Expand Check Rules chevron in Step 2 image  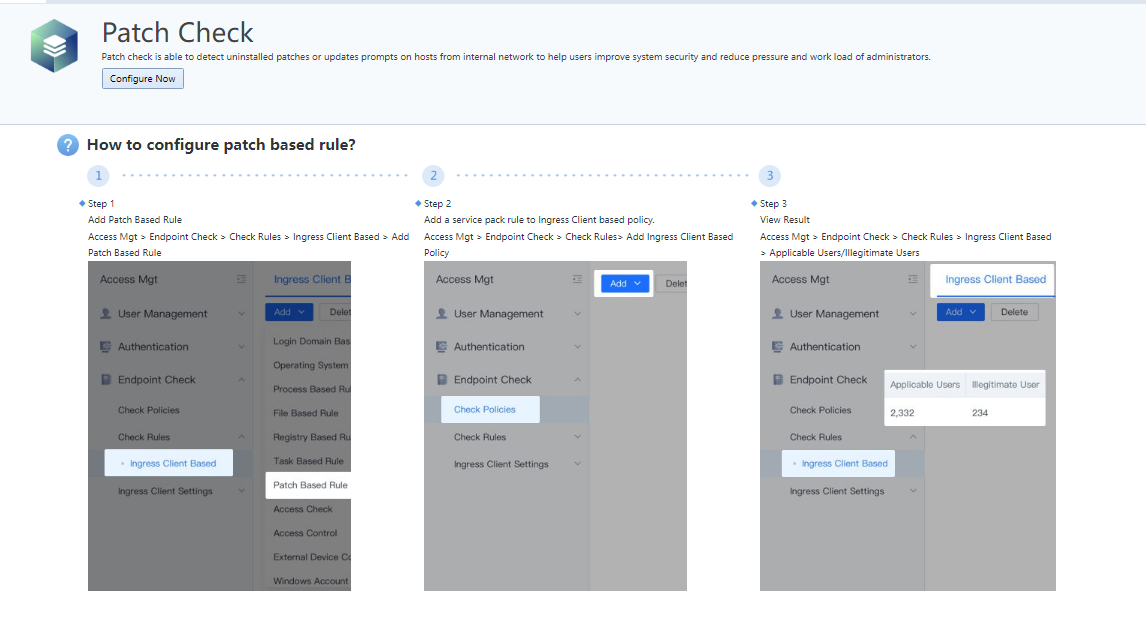tap(577, 437)
